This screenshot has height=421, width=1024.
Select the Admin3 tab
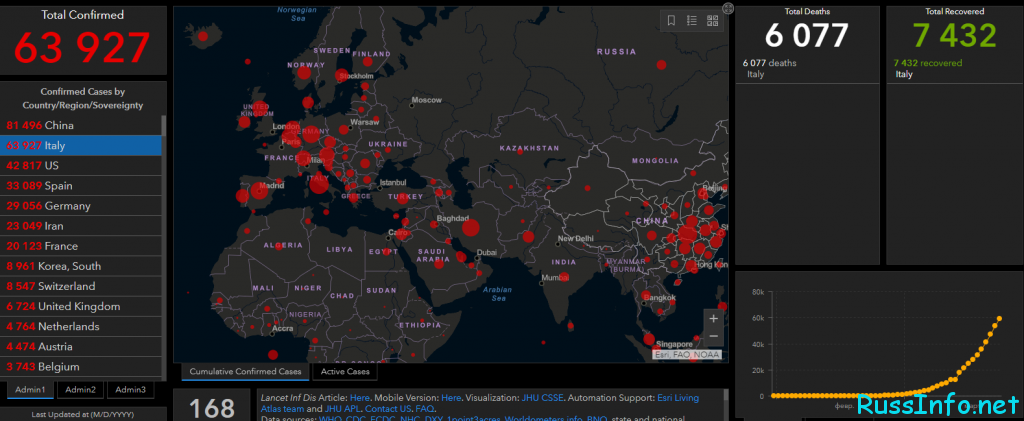click(130, 390)
